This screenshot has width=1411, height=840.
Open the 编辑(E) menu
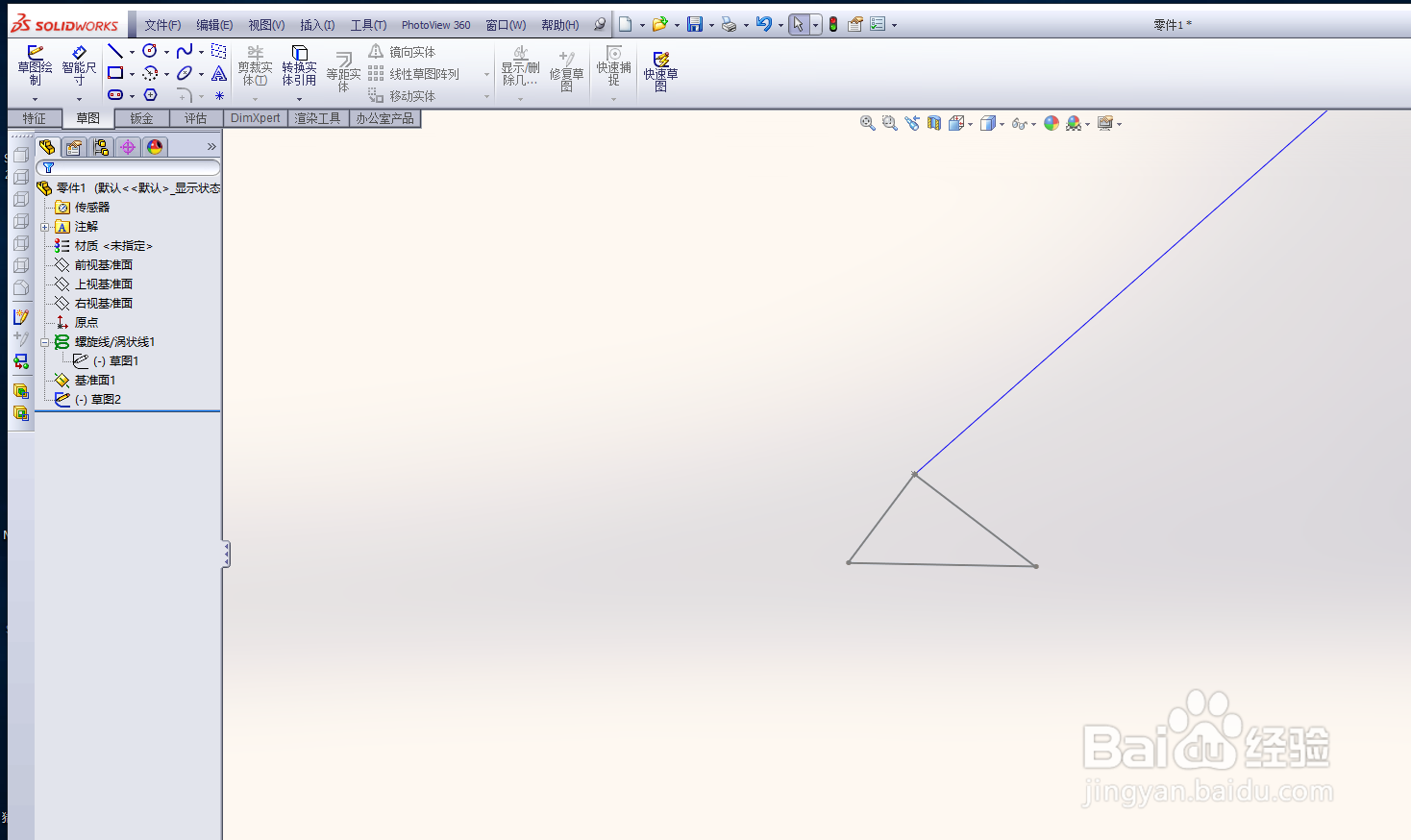pos(214,25)
